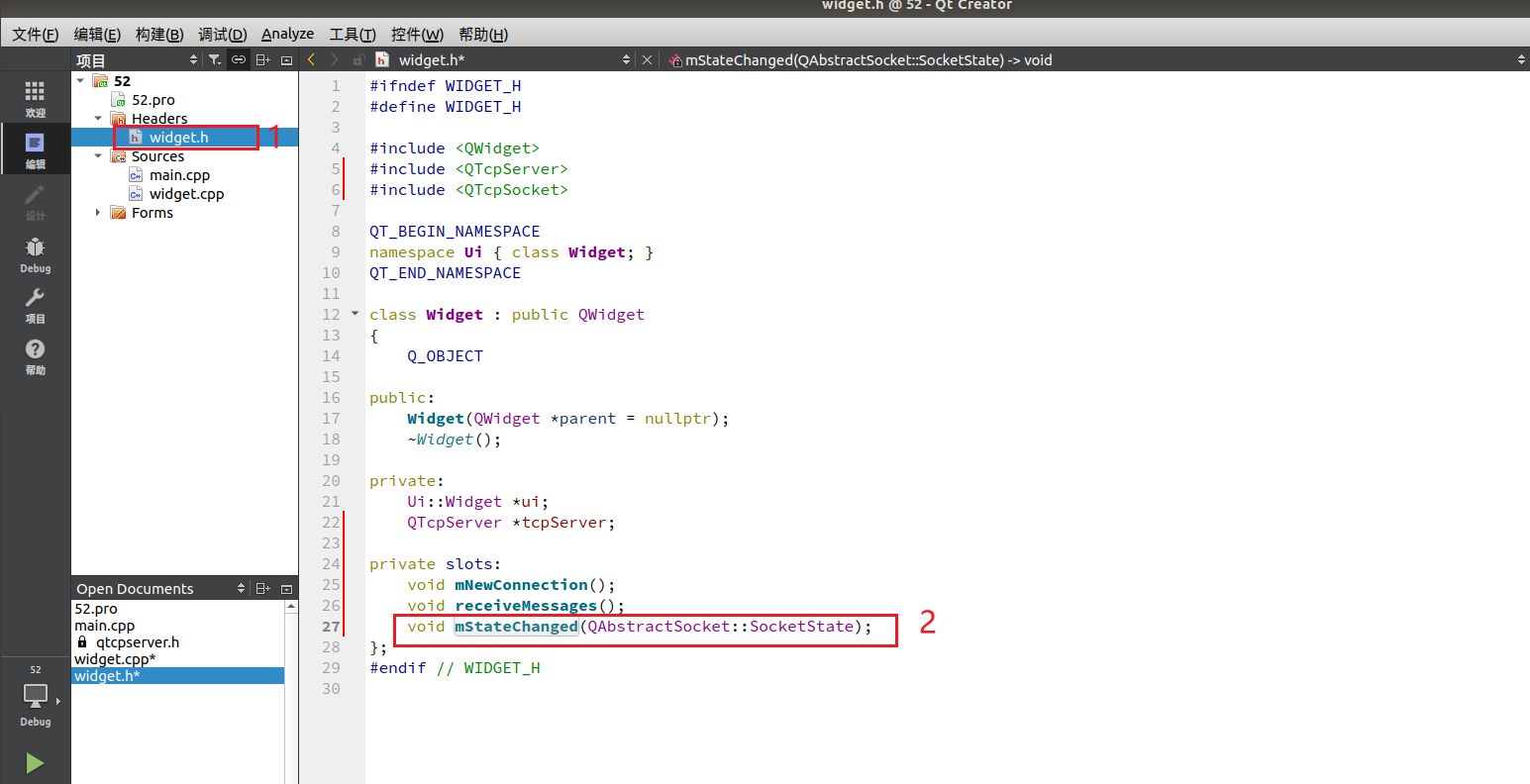Toggle synchronize with editor link icon
1530x784 pixels.
point(239,60)
